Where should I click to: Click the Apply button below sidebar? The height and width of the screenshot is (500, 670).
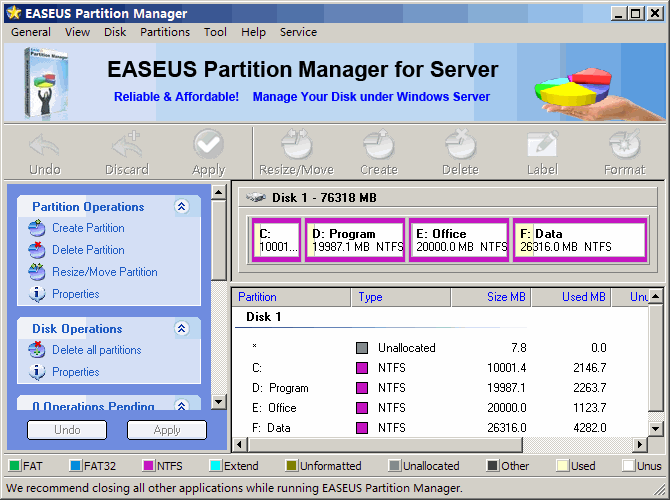point(167,429)
